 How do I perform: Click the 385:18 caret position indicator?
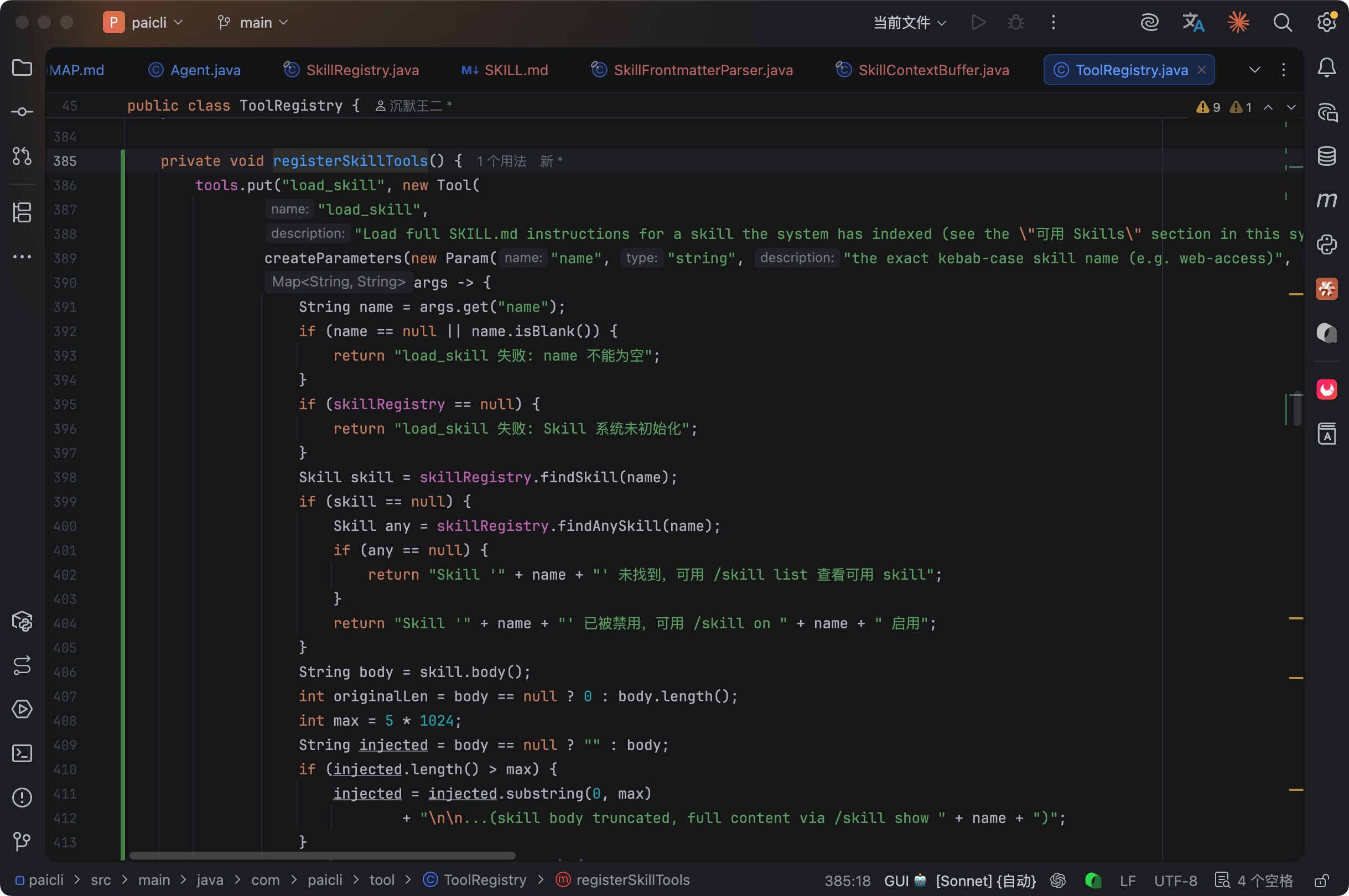[847, 880]
